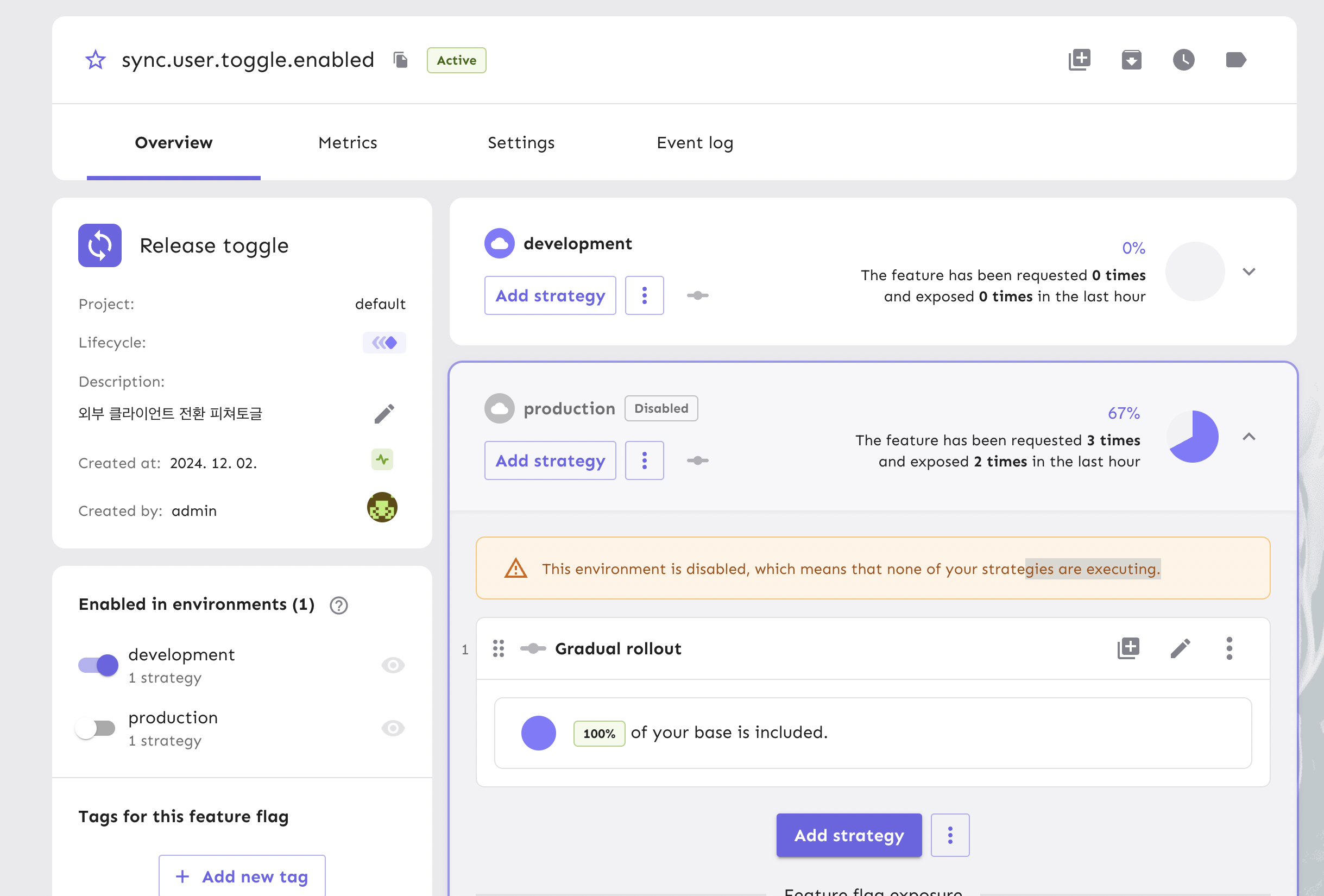Edit the Gradual rollout strategy
This screenshot has height=896, width=1324.
1180,648
